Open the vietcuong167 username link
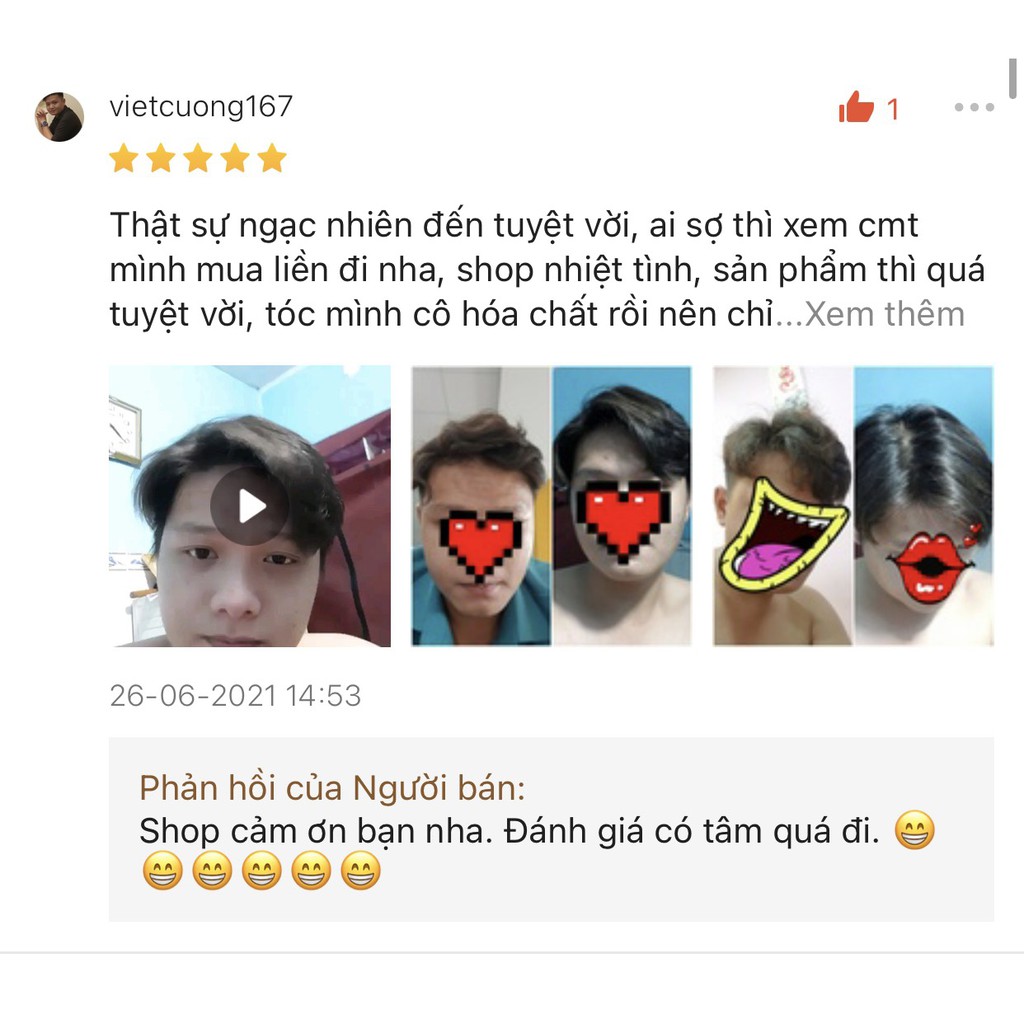 (x=201, y=106)
